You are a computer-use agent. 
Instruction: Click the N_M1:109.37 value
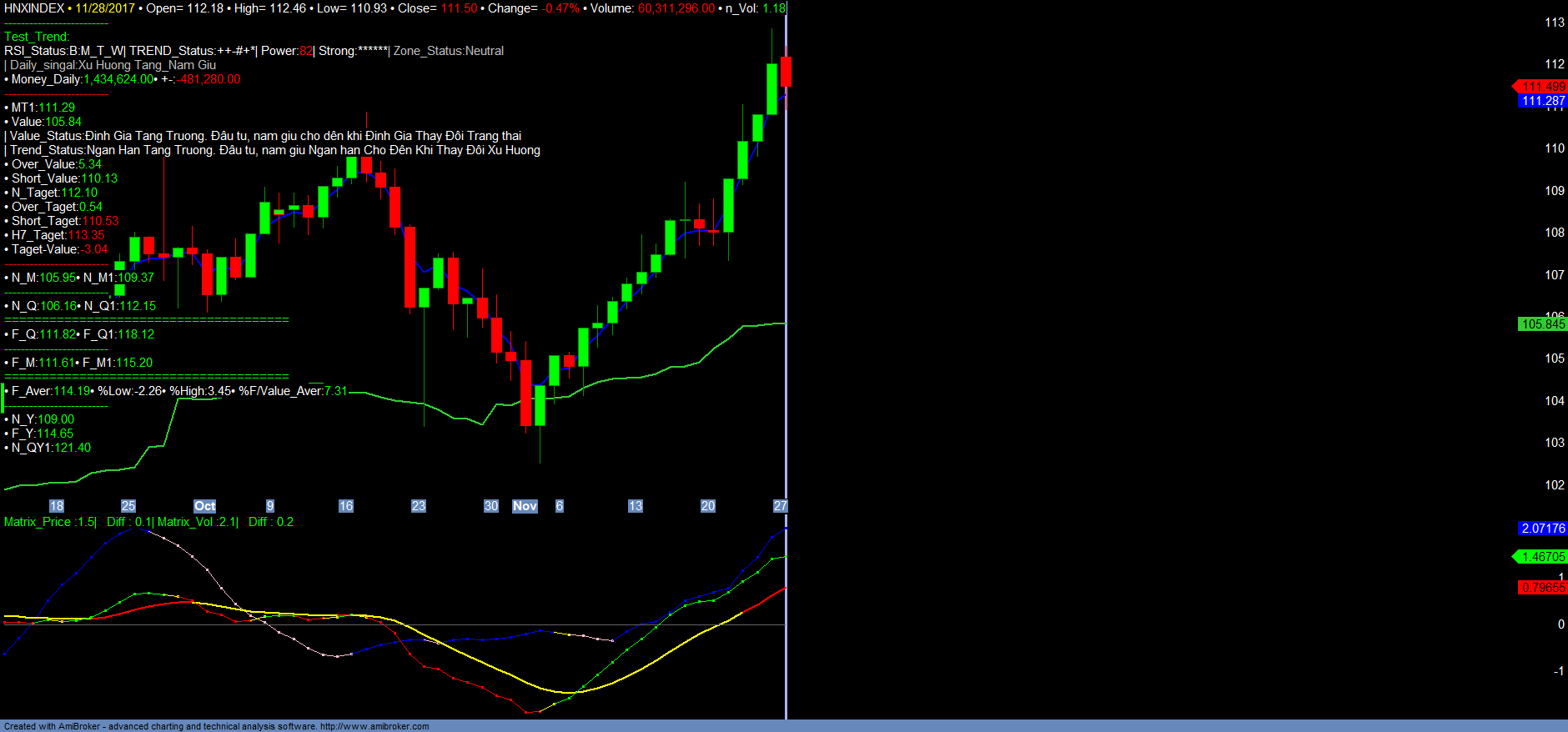click(x=118, y=278)
